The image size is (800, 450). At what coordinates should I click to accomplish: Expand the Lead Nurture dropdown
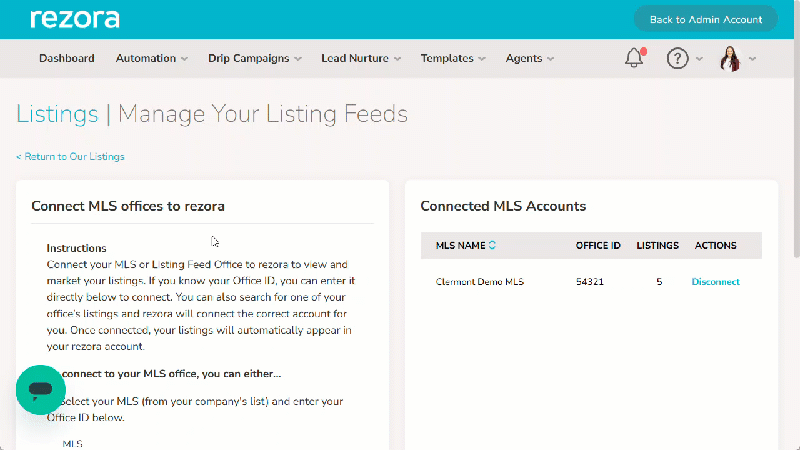(361, 58)
